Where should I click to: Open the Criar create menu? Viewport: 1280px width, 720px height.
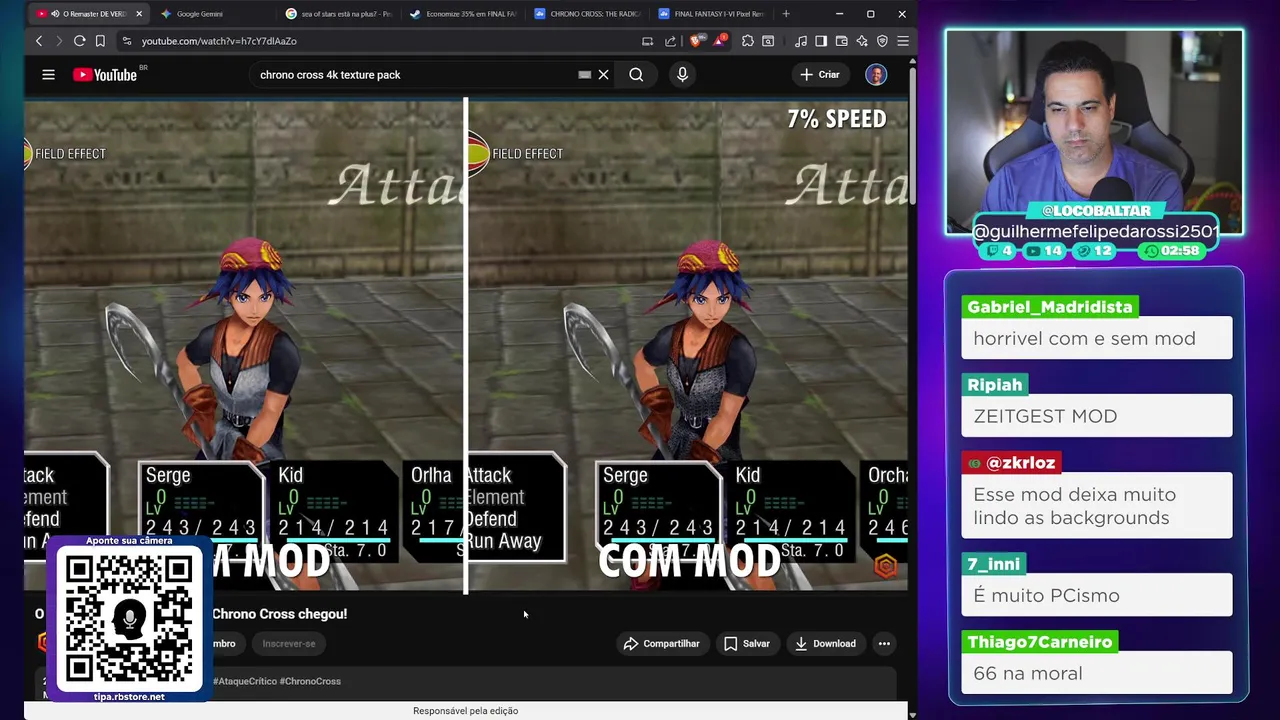[x=820, y=75]
